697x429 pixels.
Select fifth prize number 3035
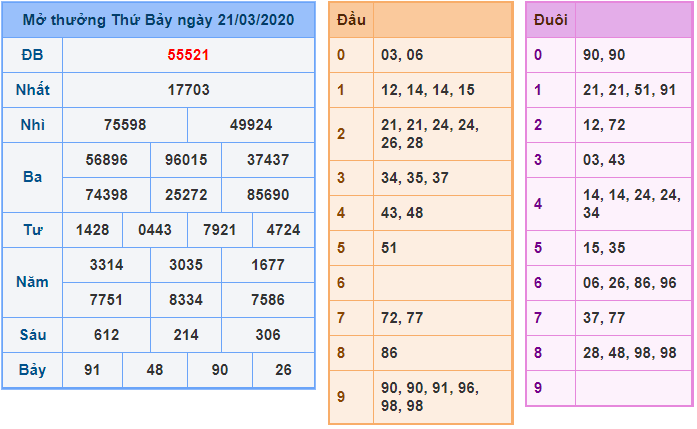point(186,265)
